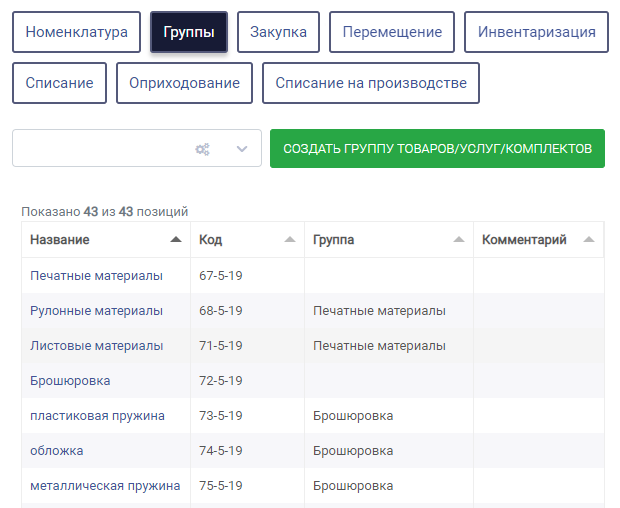Sort by Группа column arrow
Image resolution: width=620 pixels, height=508 pixels.
click(x=459, y=239)
